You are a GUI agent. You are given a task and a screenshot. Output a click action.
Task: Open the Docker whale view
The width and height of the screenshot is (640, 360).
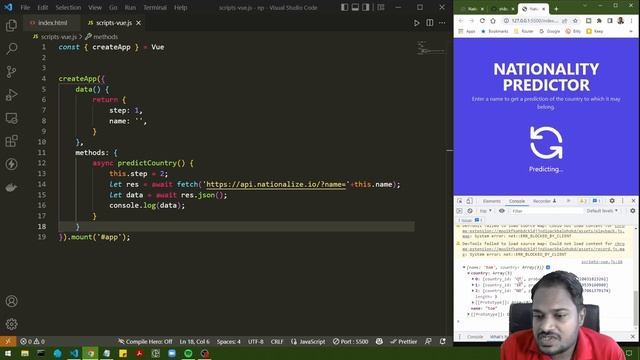(11, 187)
